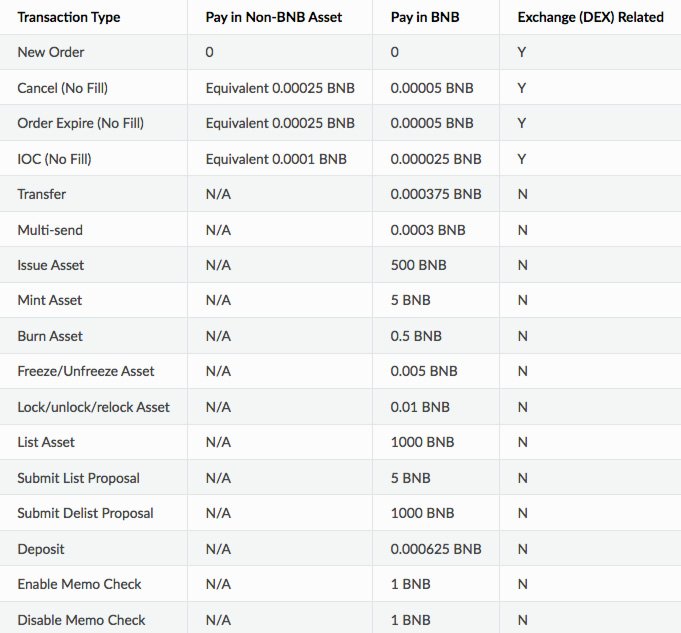
Task: Click the 0.005 BNB Freeze fee
Action: click(424, 371)
